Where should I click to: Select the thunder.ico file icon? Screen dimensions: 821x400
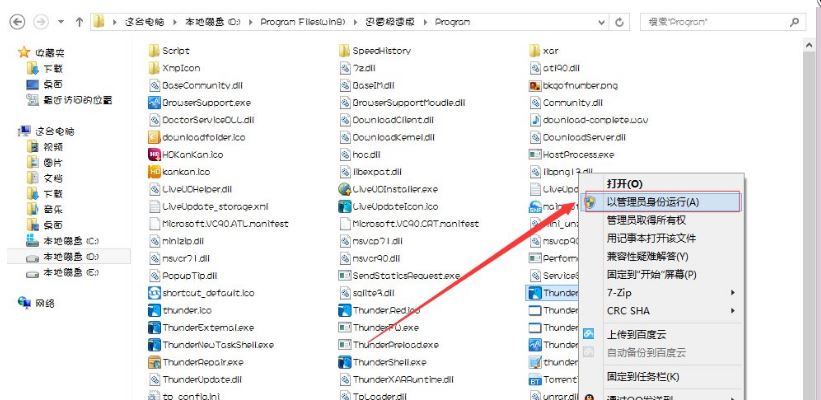[x=154, y=310]
